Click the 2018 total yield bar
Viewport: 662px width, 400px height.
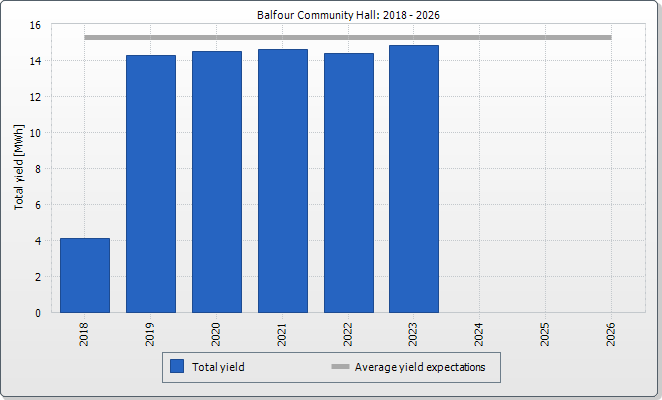(x=85, y=275)
